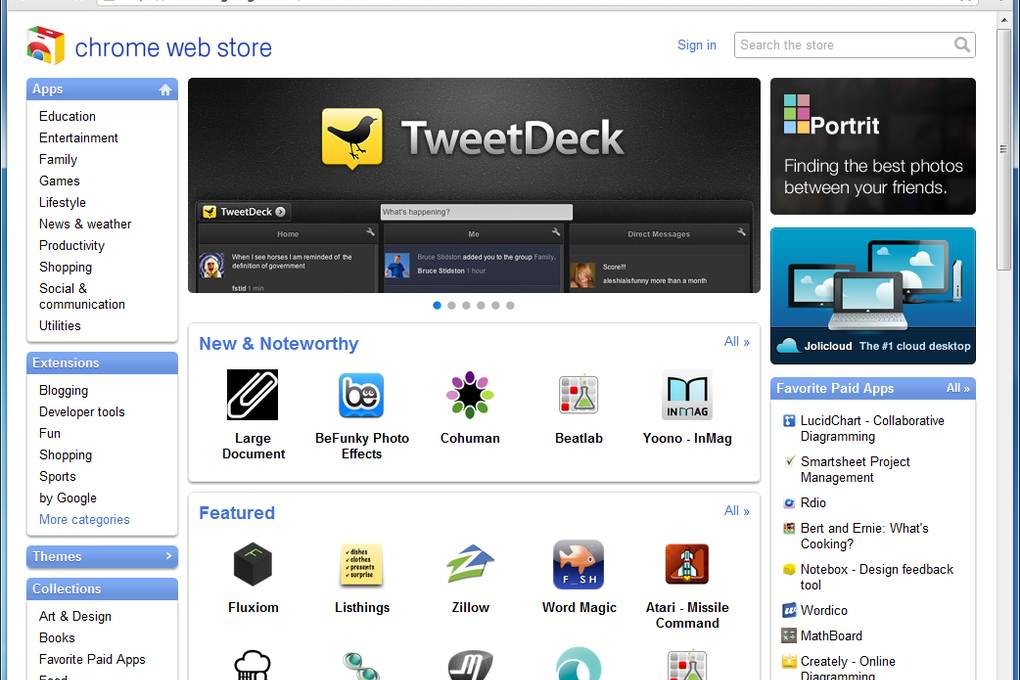Open the BeFunky Photo Effects icon
The image size is (1020, 680).
click(361, 395)
